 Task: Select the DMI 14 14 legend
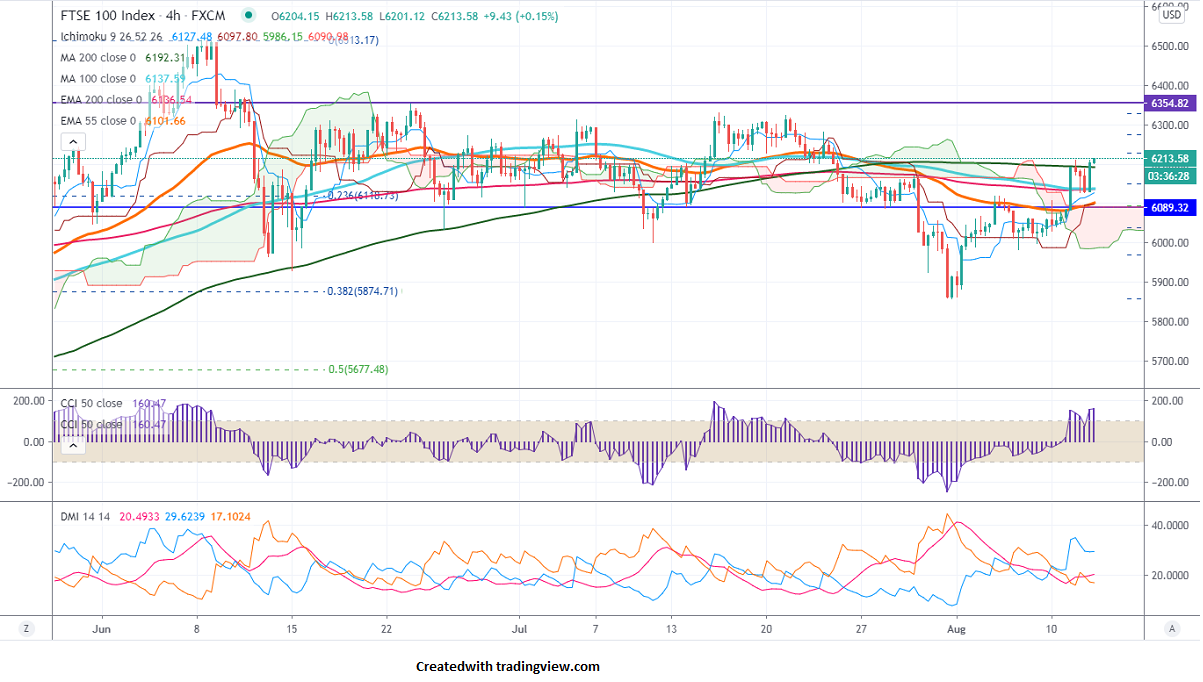click(87, 517)
